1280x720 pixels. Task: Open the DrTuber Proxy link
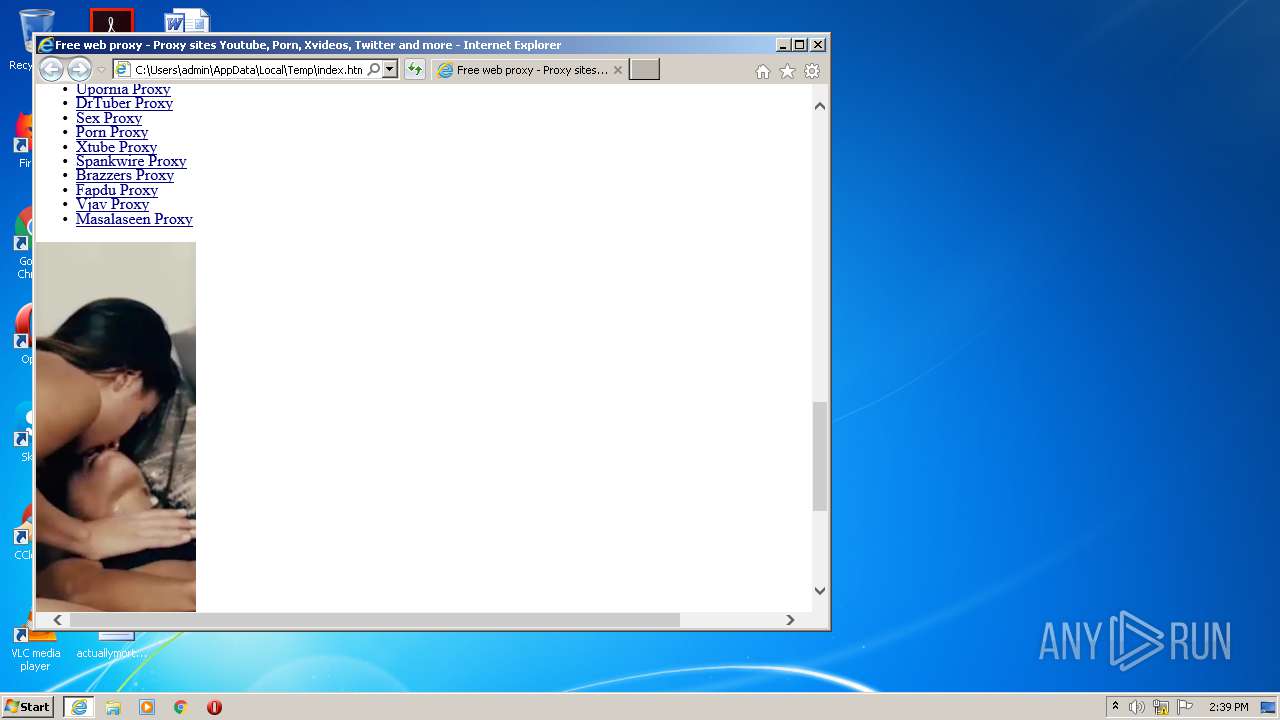[x=124, y=103]
